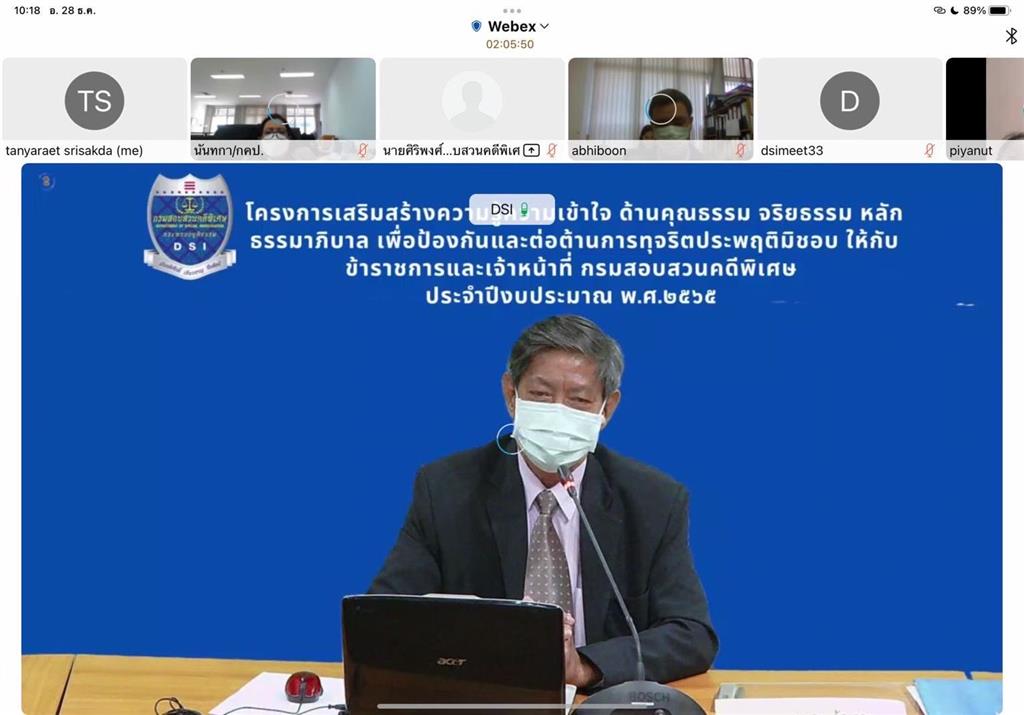1024x715 pixels.
Task: Tap the home indicator bar at bottom
Action: (x=511, y=707)
